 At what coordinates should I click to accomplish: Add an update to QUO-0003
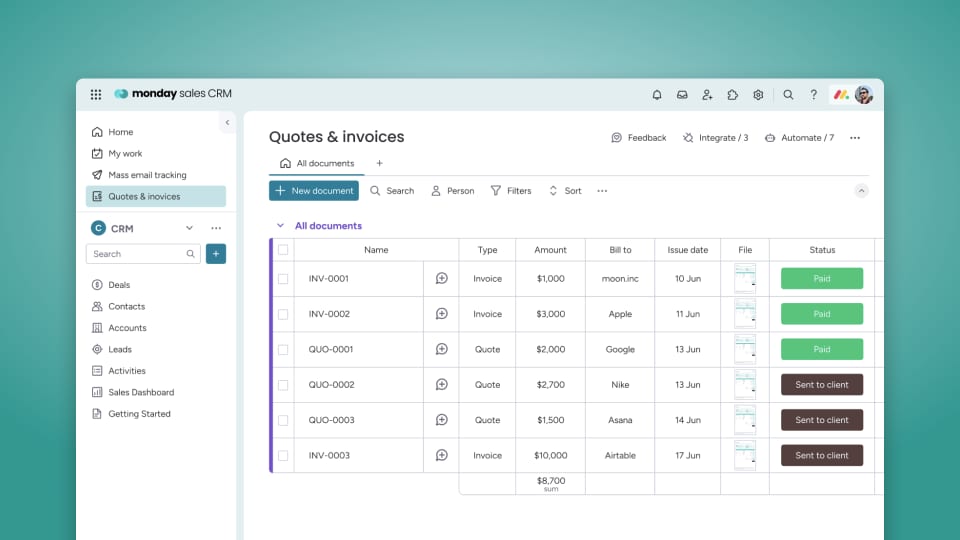(441, 420)
